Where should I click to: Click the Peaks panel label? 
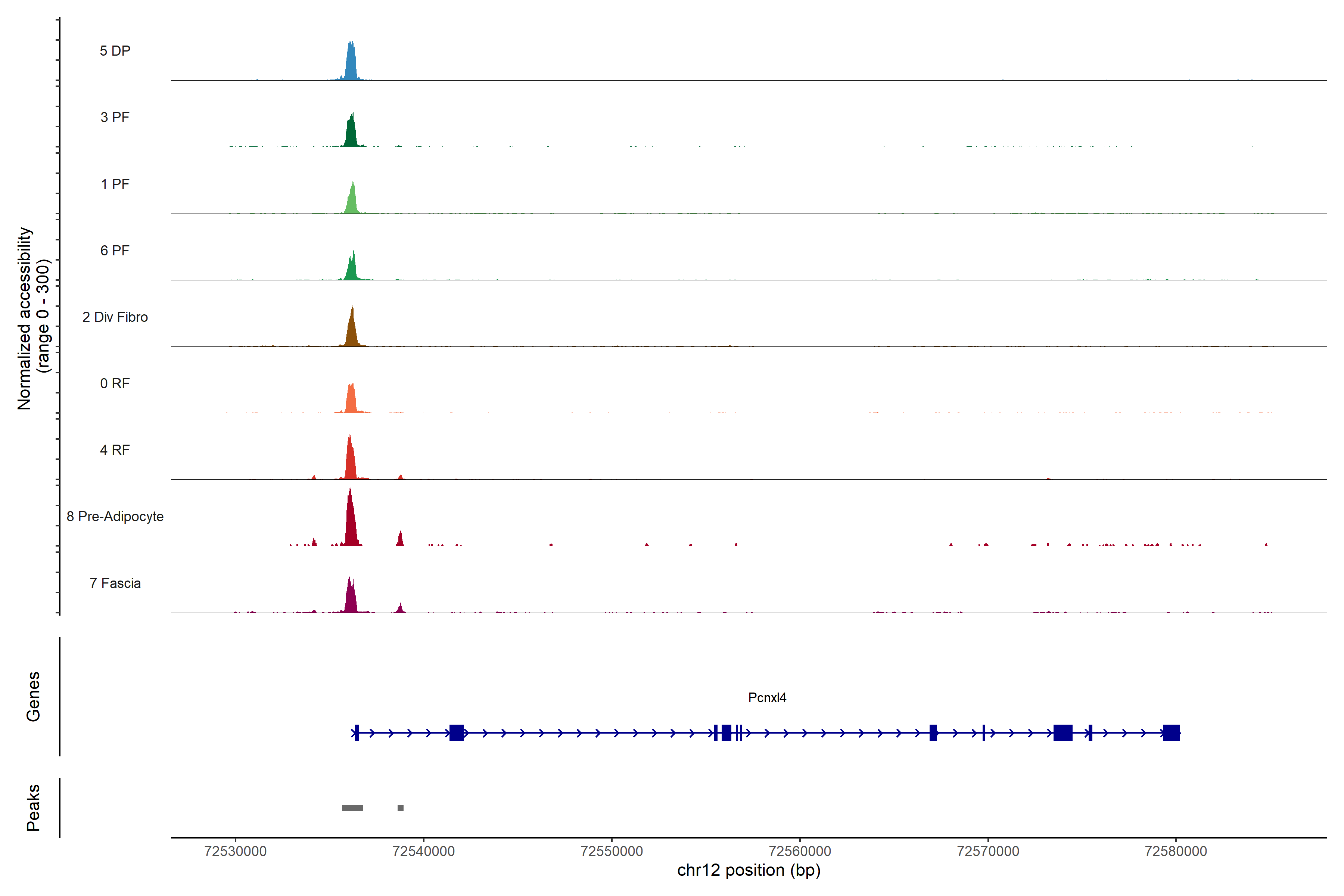click(33, 808)
